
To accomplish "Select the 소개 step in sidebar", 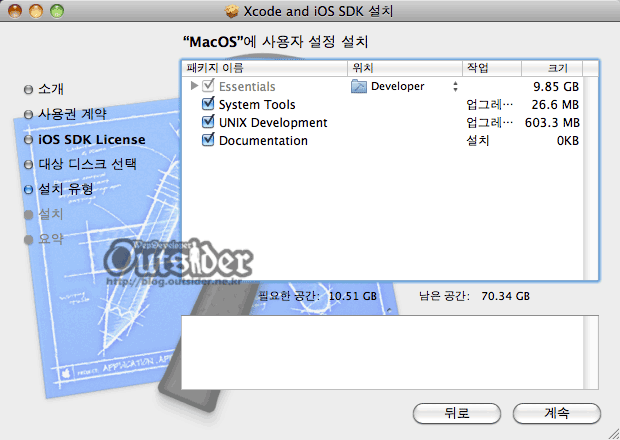I will [x=51, y=89].
